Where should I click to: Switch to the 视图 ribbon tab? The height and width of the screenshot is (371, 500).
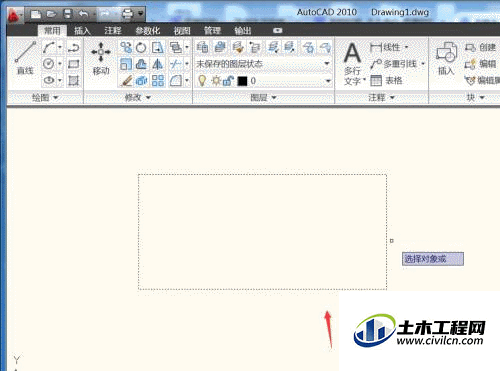182,31
